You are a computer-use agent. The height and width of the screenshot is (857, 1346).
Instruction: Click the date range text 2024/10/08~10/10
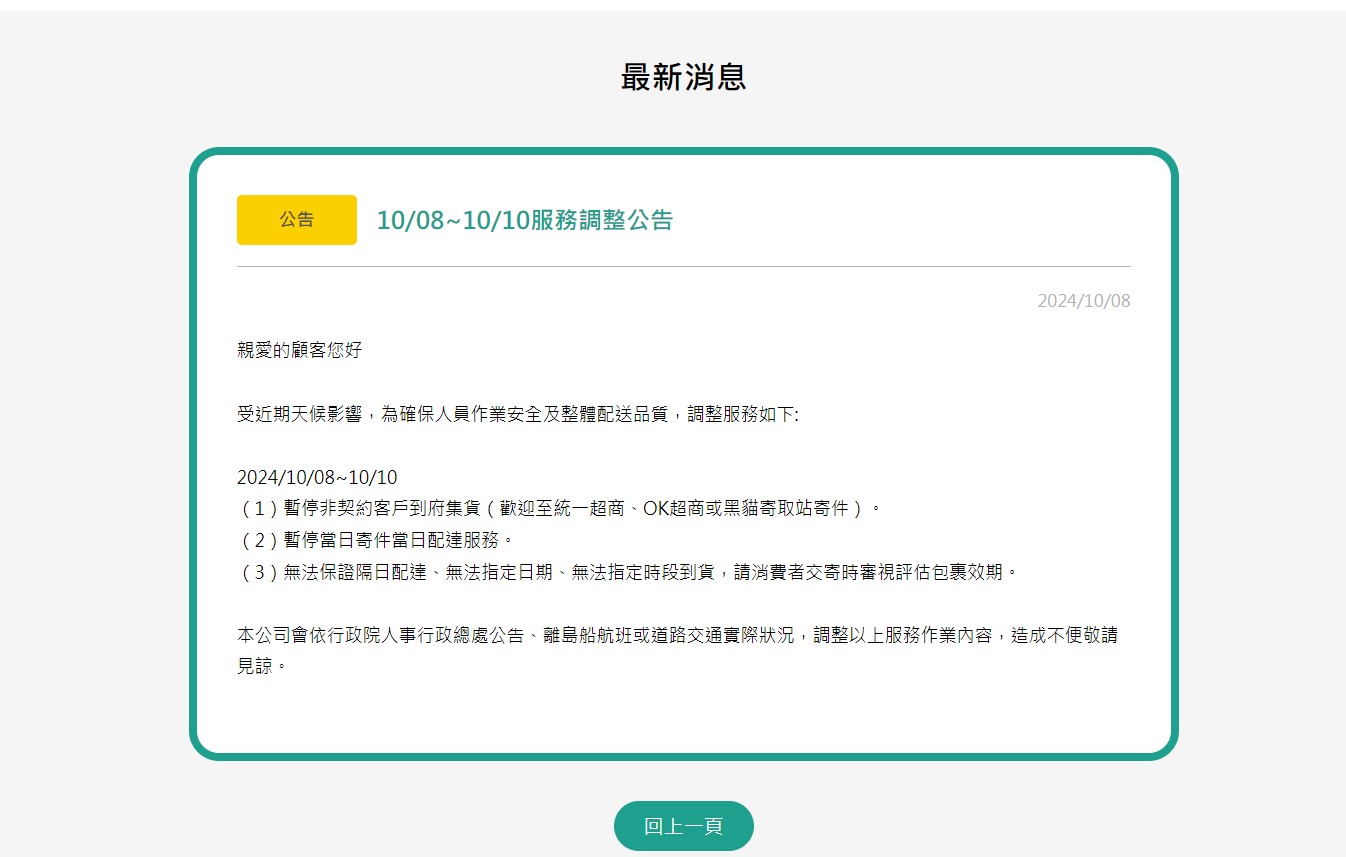click(317, 478)
